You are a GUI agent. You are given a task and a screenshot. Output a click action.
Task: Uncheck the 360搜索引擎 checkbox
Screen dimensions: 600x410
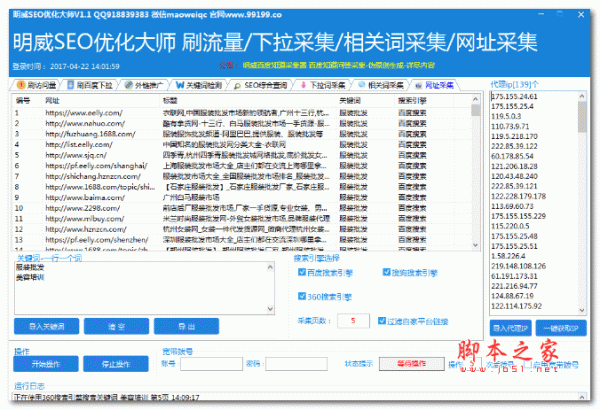pyautogui.click(x=302, y=296)
